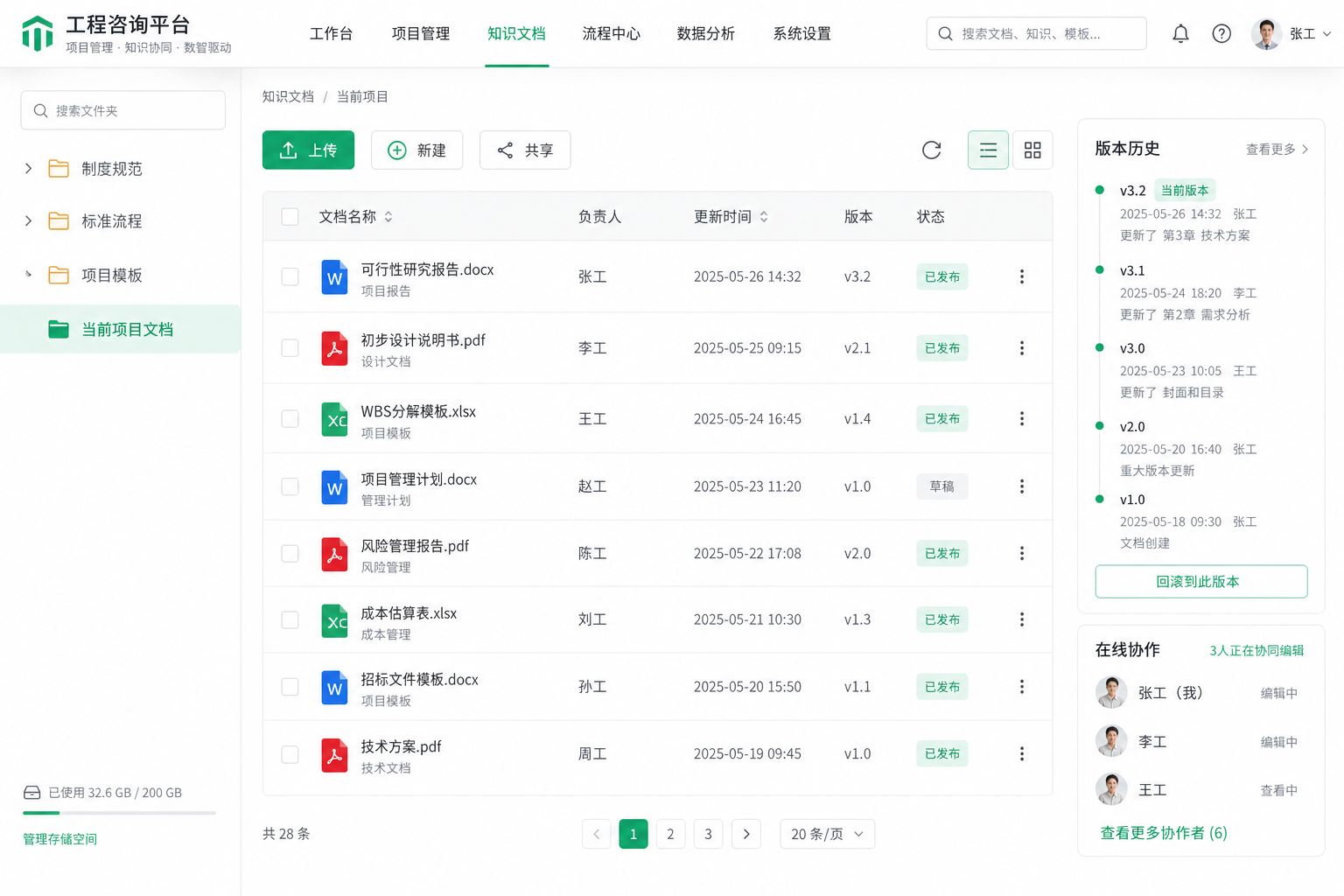
Task: Switch to grid view layout
Action: [1032, 150]
